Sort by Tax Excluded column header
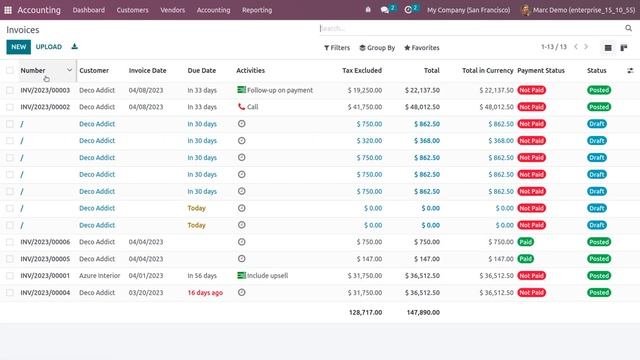Image resolution: width=640 pixels, height=360 pixels. [x=362, y=71]
